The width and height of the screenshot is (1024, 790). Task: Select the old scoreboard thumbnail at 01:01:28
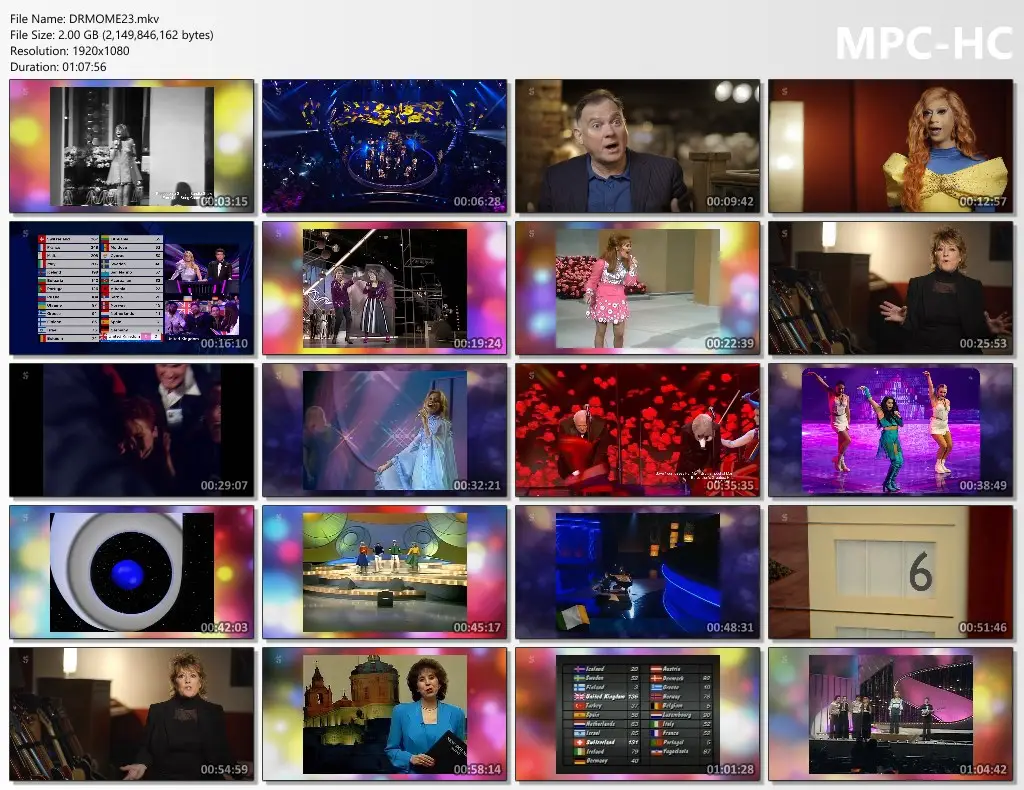click(x=637, y=714)
